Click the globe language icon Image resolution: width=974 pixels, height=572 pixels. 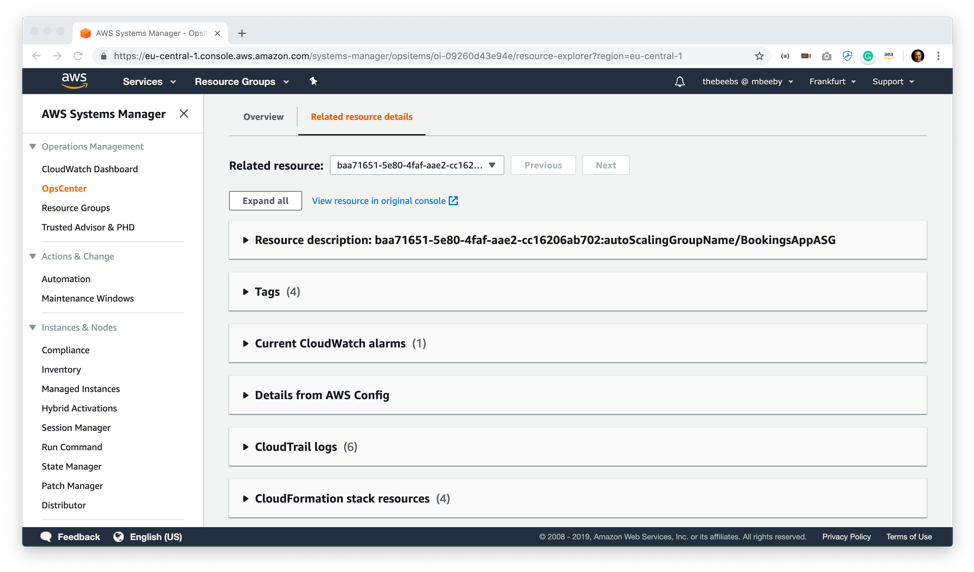(x=119, y=537)
